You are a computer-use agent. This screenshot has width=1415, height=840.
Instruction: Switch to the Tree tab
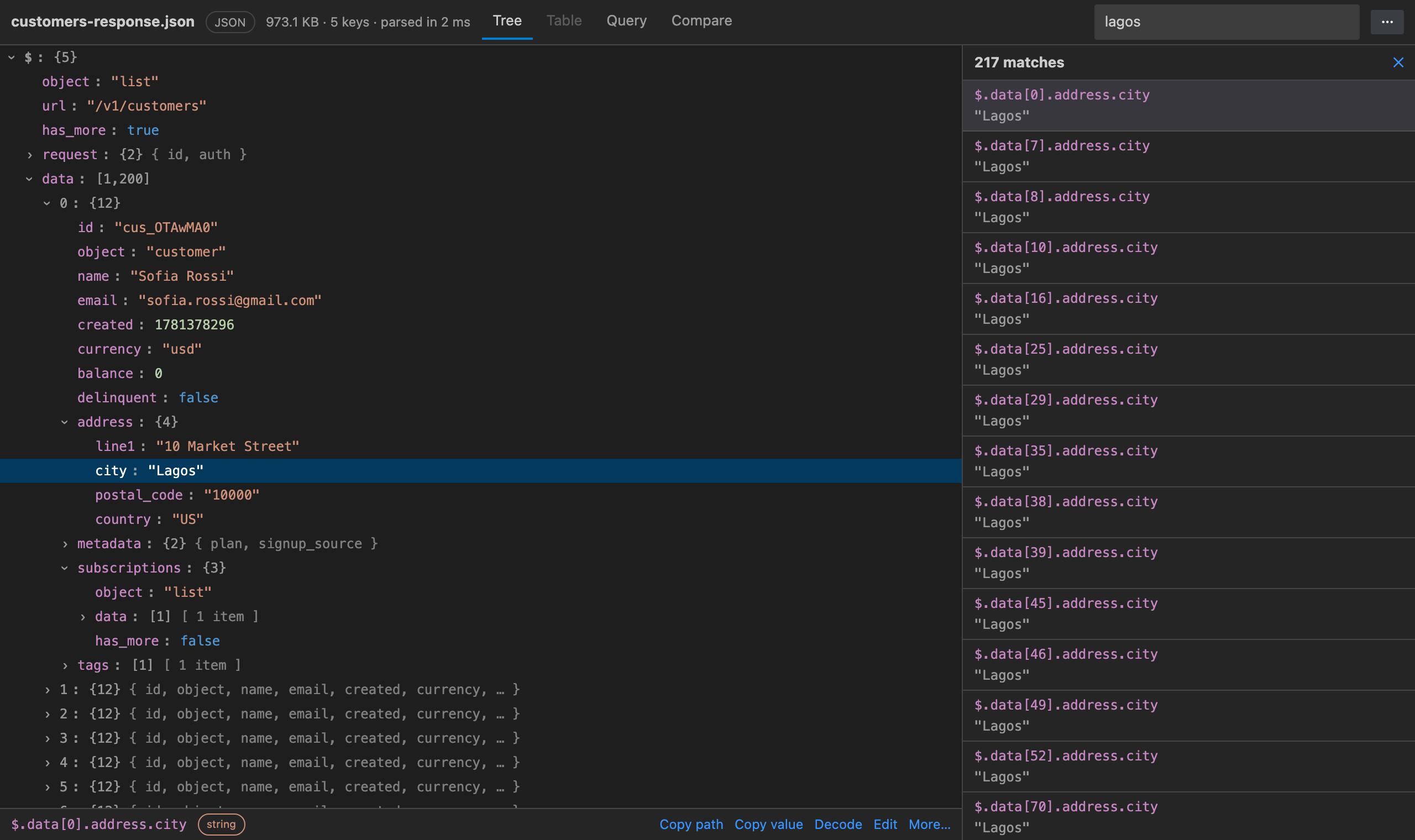coord(507,21)
